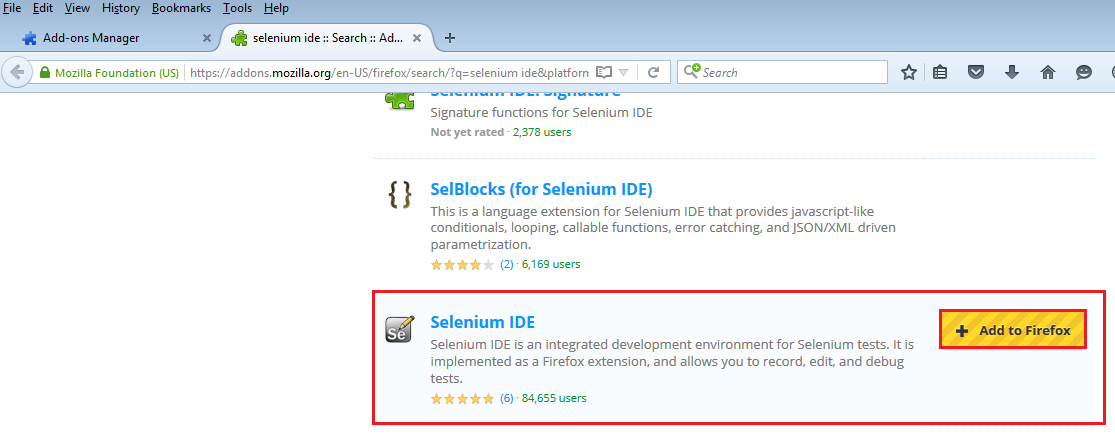The image size is (1115, 436).
Task: Click 'Signature functions for Selenium IDE' description
Action: (541, 112)
